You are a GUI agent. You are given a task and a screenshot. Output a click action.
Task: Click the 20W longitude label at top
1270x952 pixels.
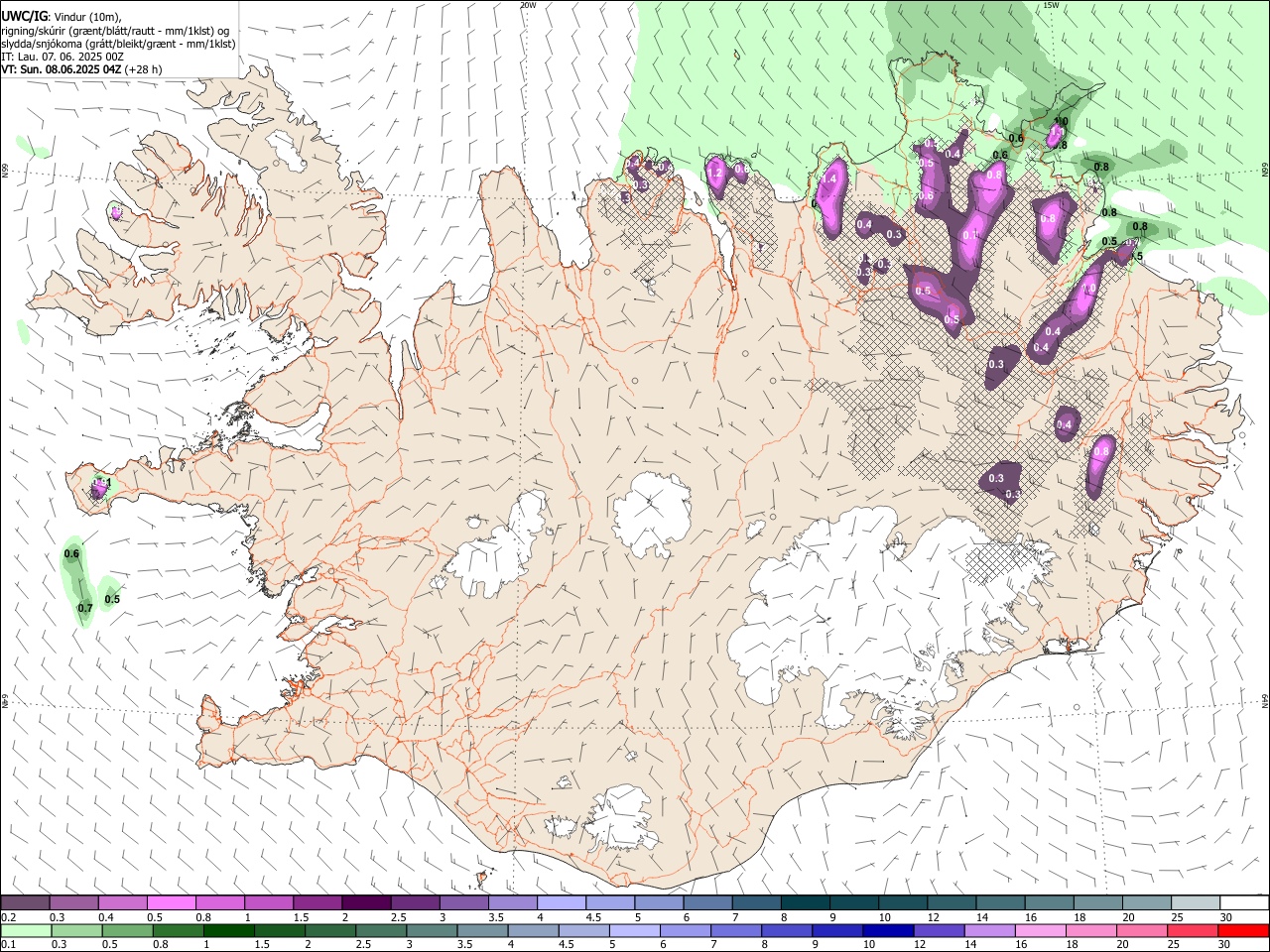point(528,5)
